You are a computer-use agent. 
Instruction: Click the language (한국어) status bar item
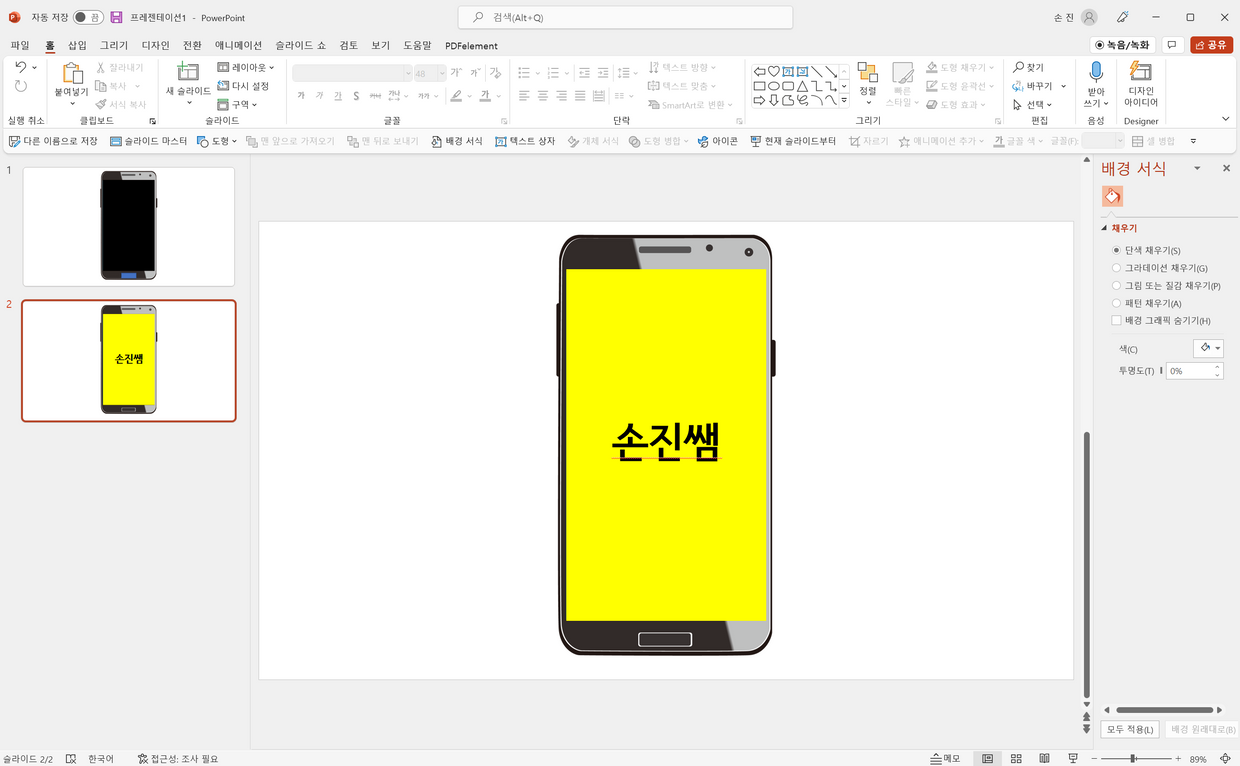[100, 759]
